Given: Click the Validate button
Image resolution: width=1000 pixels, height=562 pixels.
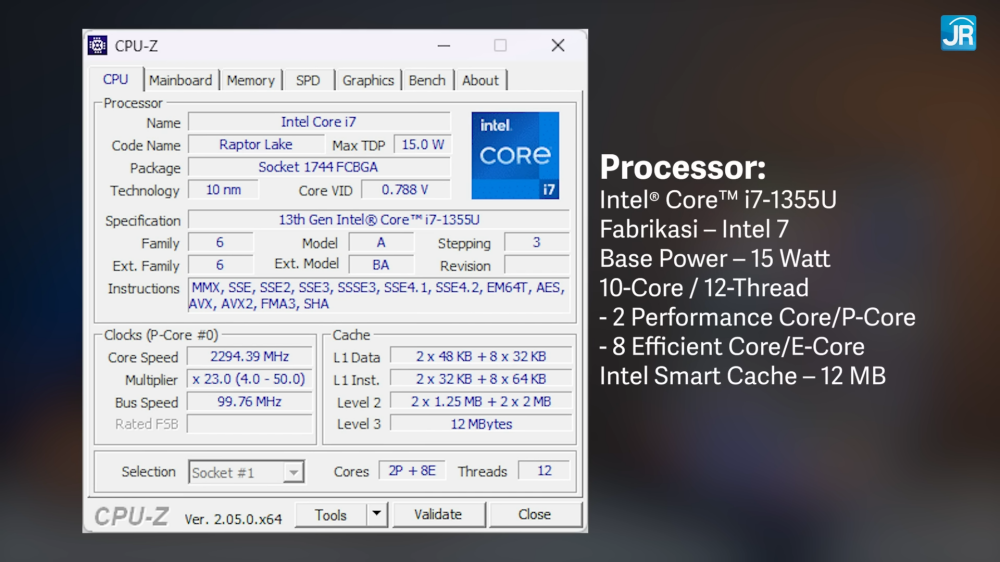Looking at the screenshot, I should (x=438, y=514).
